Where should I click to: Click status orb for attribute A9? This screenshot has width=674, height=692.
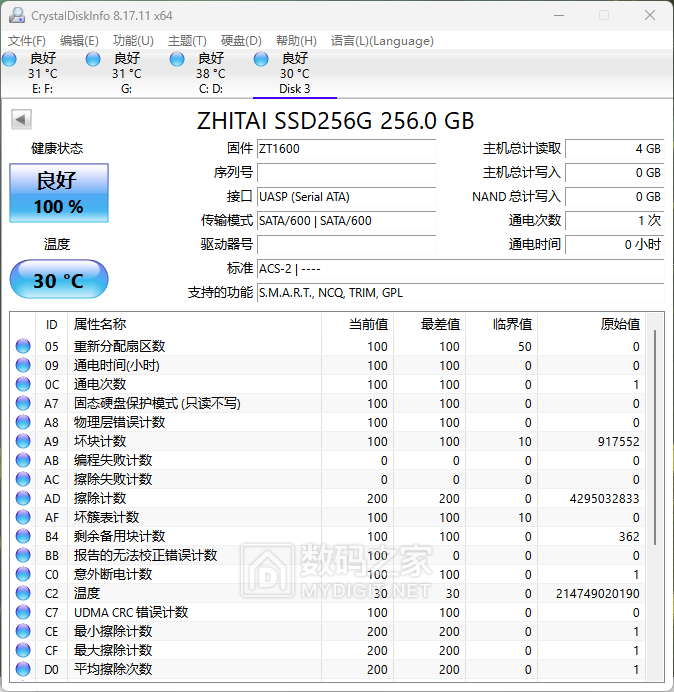pos(23,441)
